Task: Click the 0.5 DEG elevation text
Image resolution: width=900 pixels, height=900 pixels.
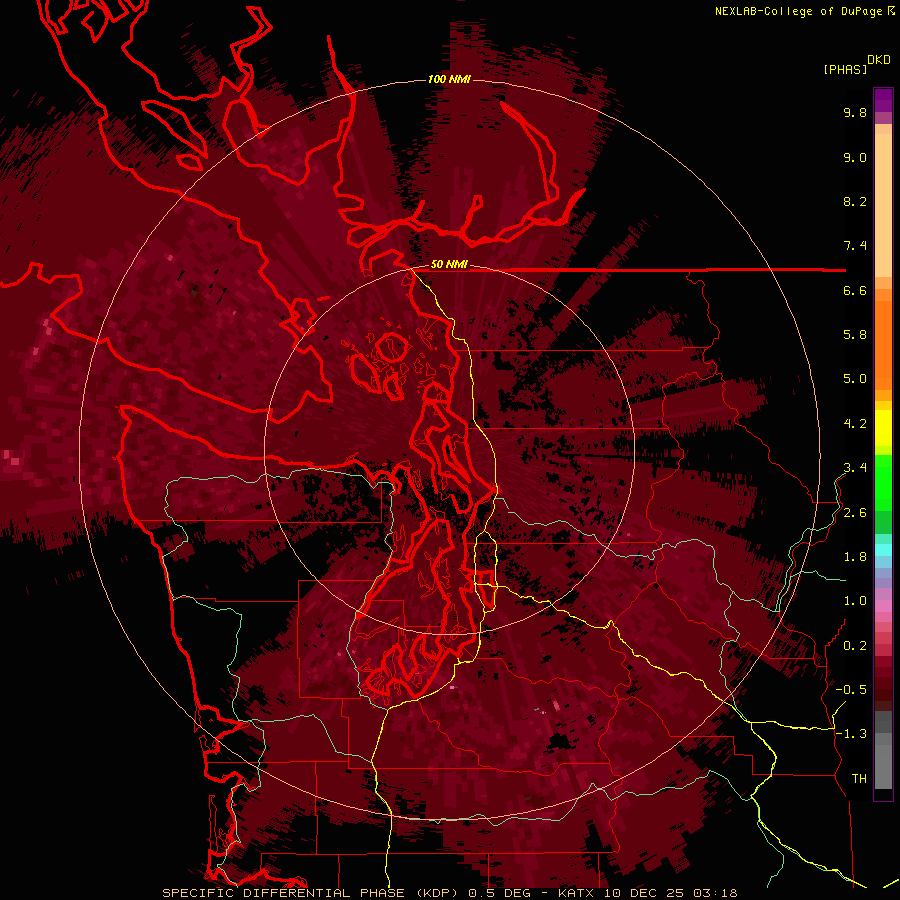Action: pos(497,893)
